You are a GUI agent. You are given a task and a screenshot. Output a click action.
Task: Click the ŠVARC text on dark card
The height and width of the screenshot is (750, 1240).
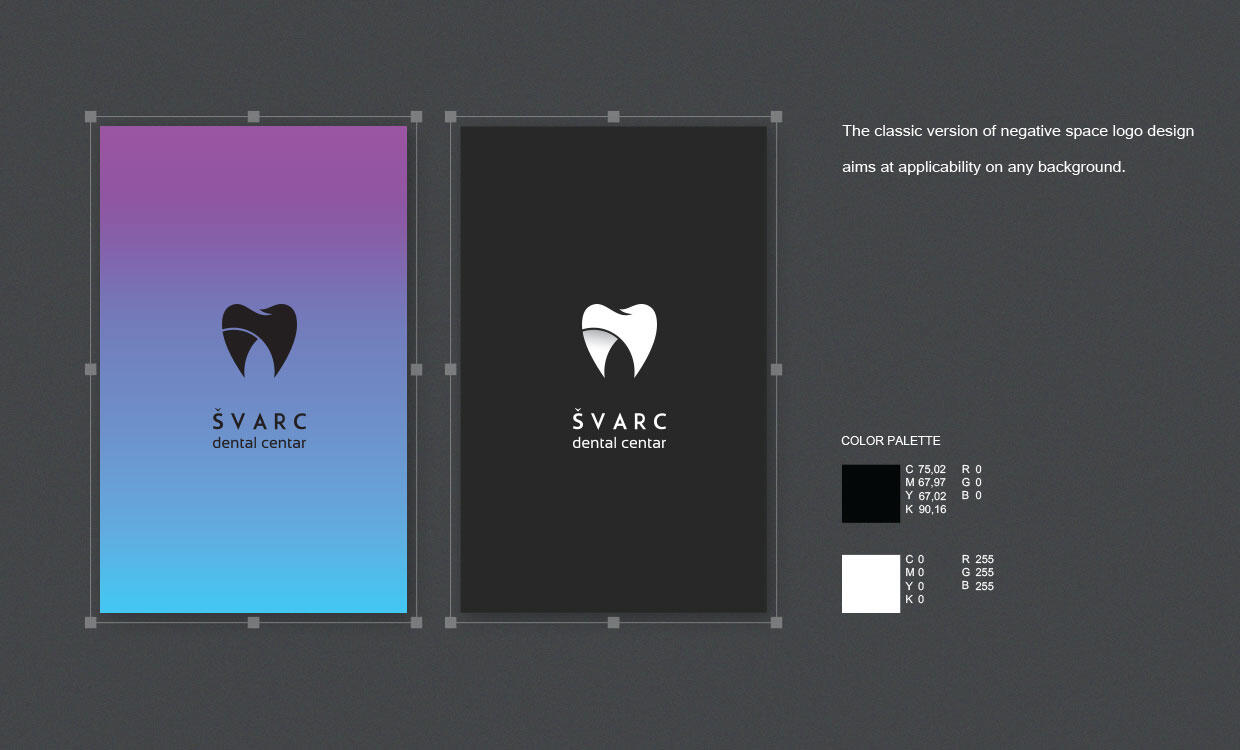pos(619,420)
